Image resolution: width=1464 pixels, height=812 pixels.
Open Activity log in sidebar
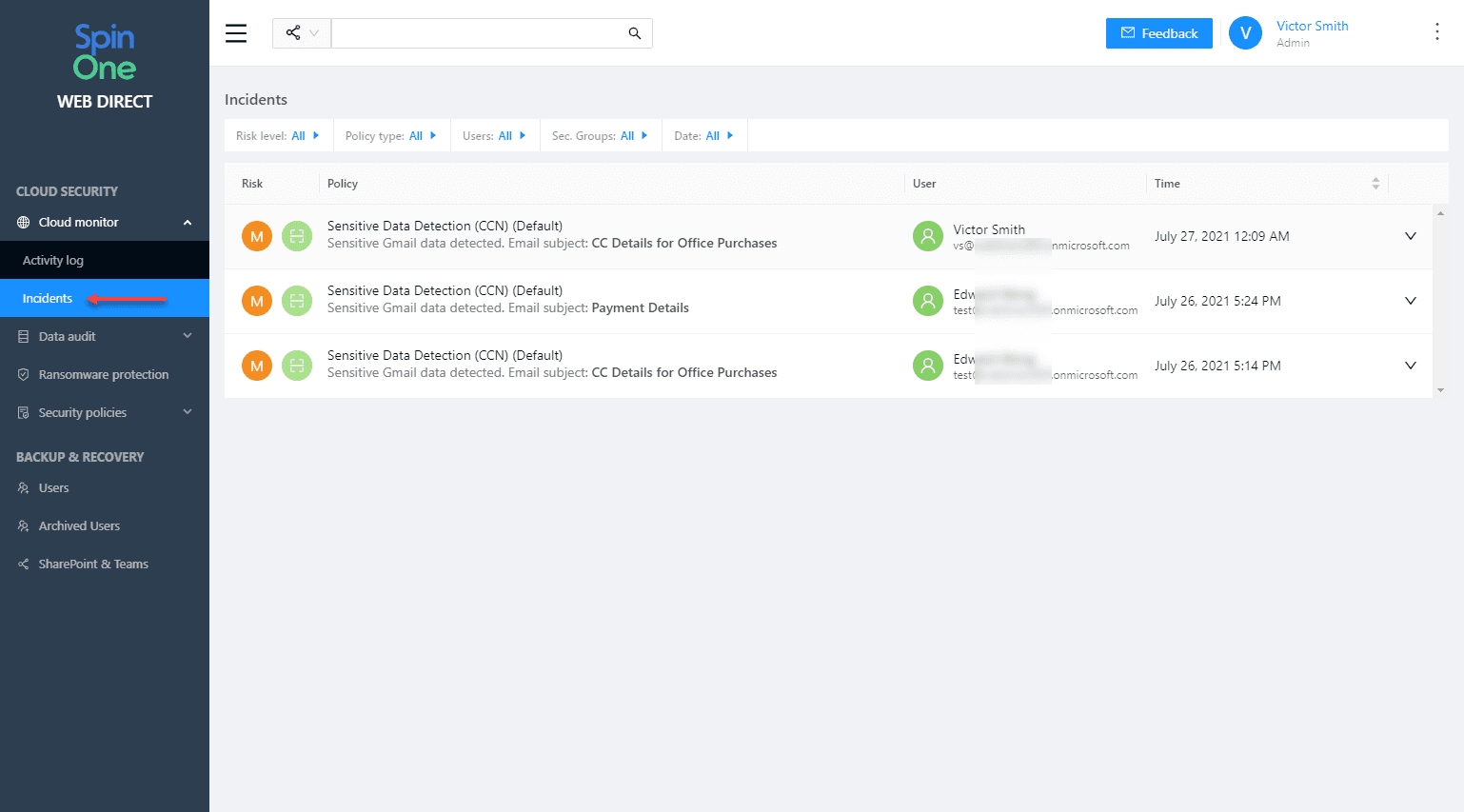coord(53,260)
